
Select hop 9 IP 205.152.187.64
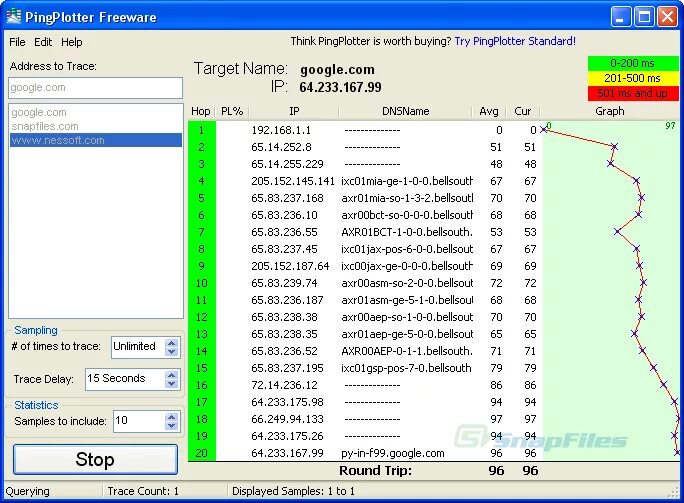[290, 266]
